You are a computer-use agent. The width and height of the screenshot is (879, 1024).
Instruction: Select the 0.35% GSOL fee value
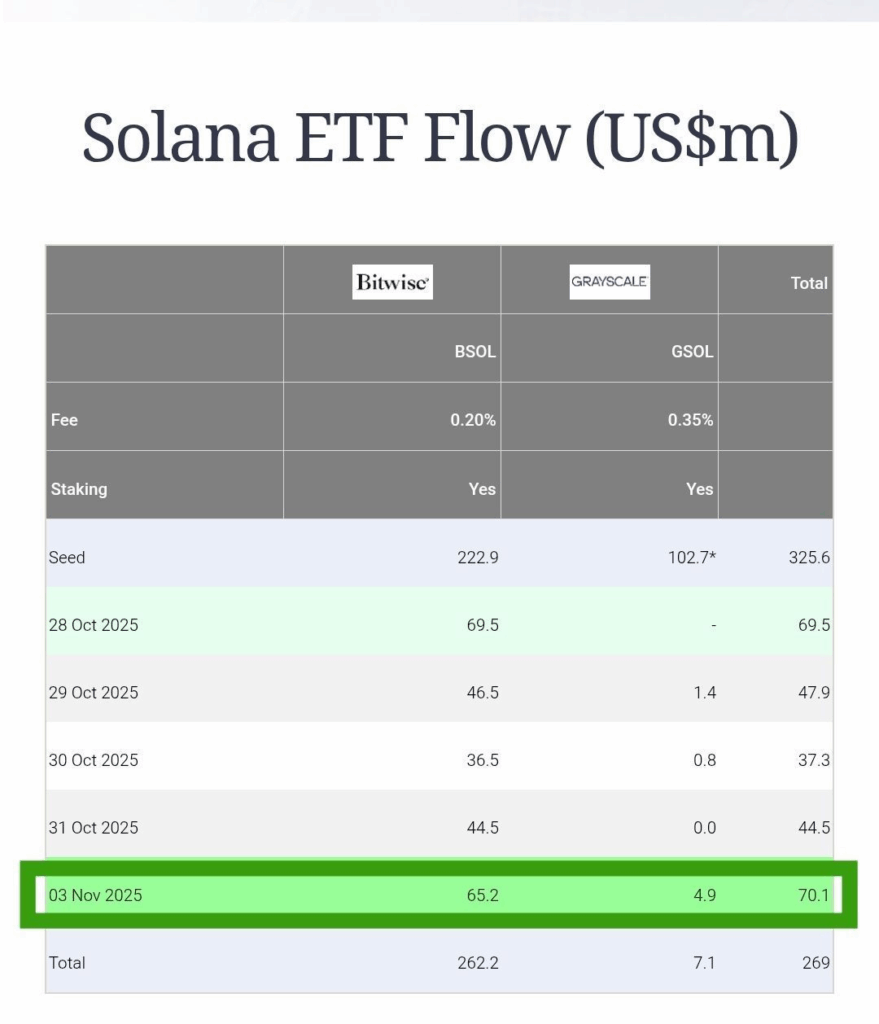click(x=690, y=420)
